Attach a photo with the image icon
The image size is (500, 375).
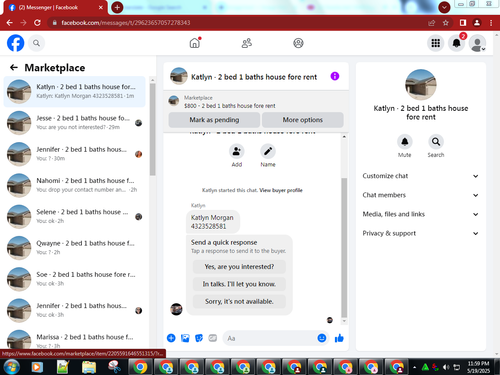pos(185,338)
